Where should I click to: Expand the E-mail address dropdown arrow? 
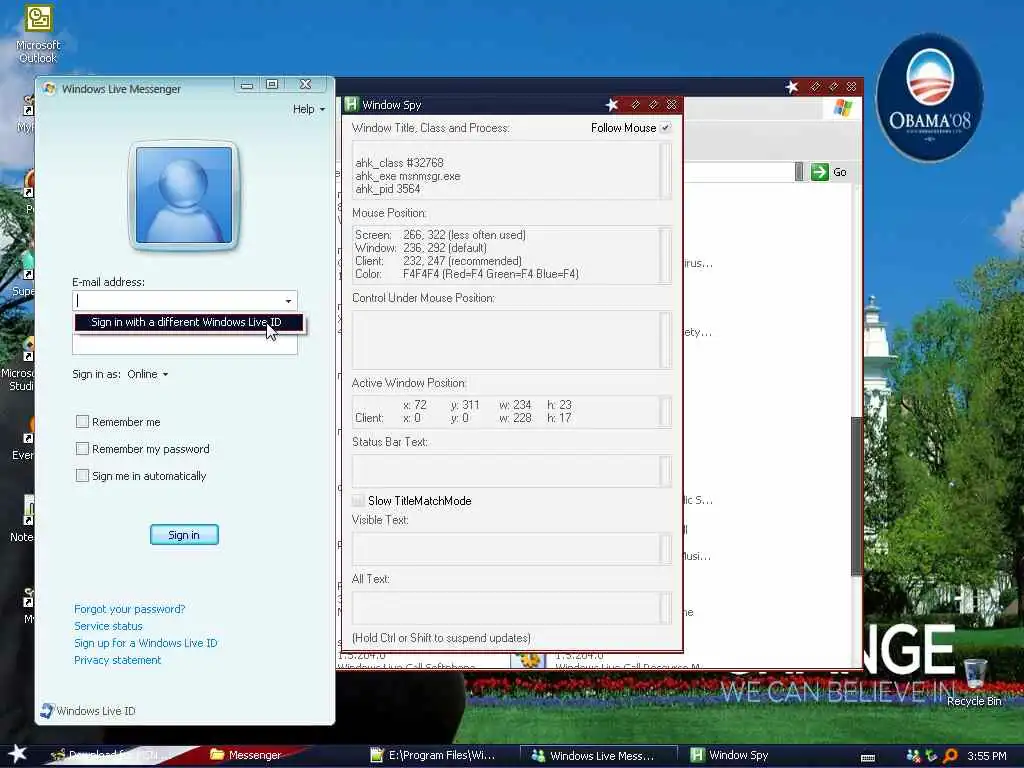point(288,300)
